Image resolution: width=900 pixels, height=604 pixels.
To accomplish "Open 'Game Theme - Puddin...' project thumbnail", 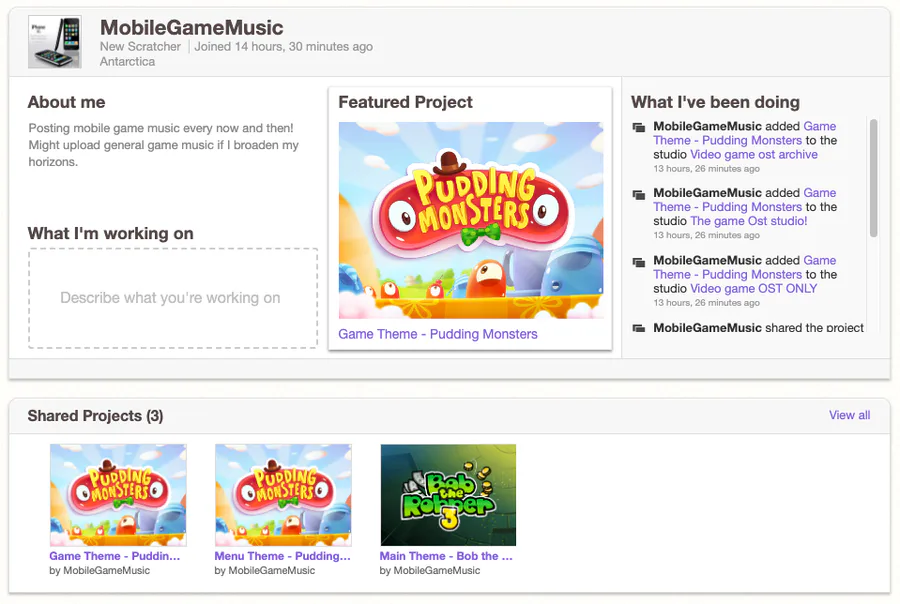I will (x=118, y=495).
